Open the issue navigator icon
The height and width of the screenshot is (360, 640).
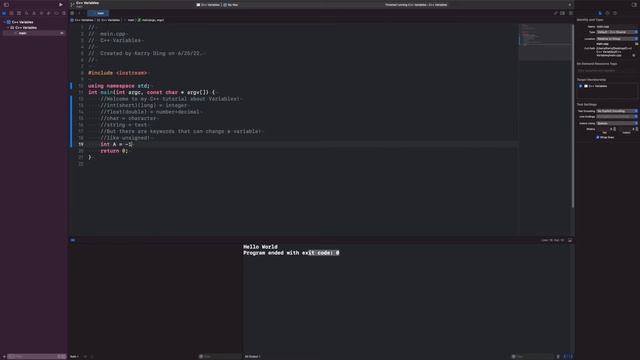click(x=34, y=13)
